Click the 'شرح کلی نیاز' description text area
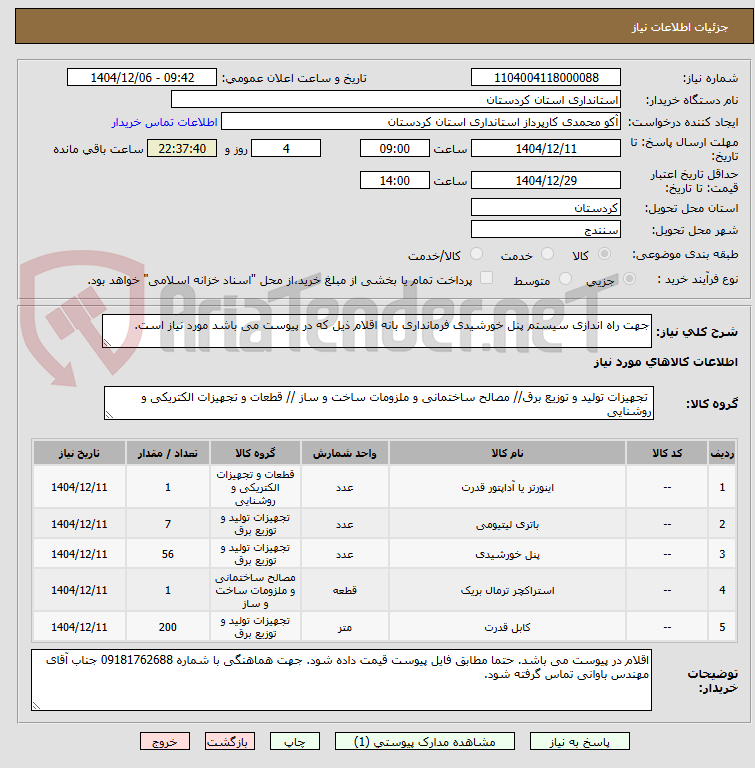The height and width of the screenshot is (768, 755). [377, 331]
